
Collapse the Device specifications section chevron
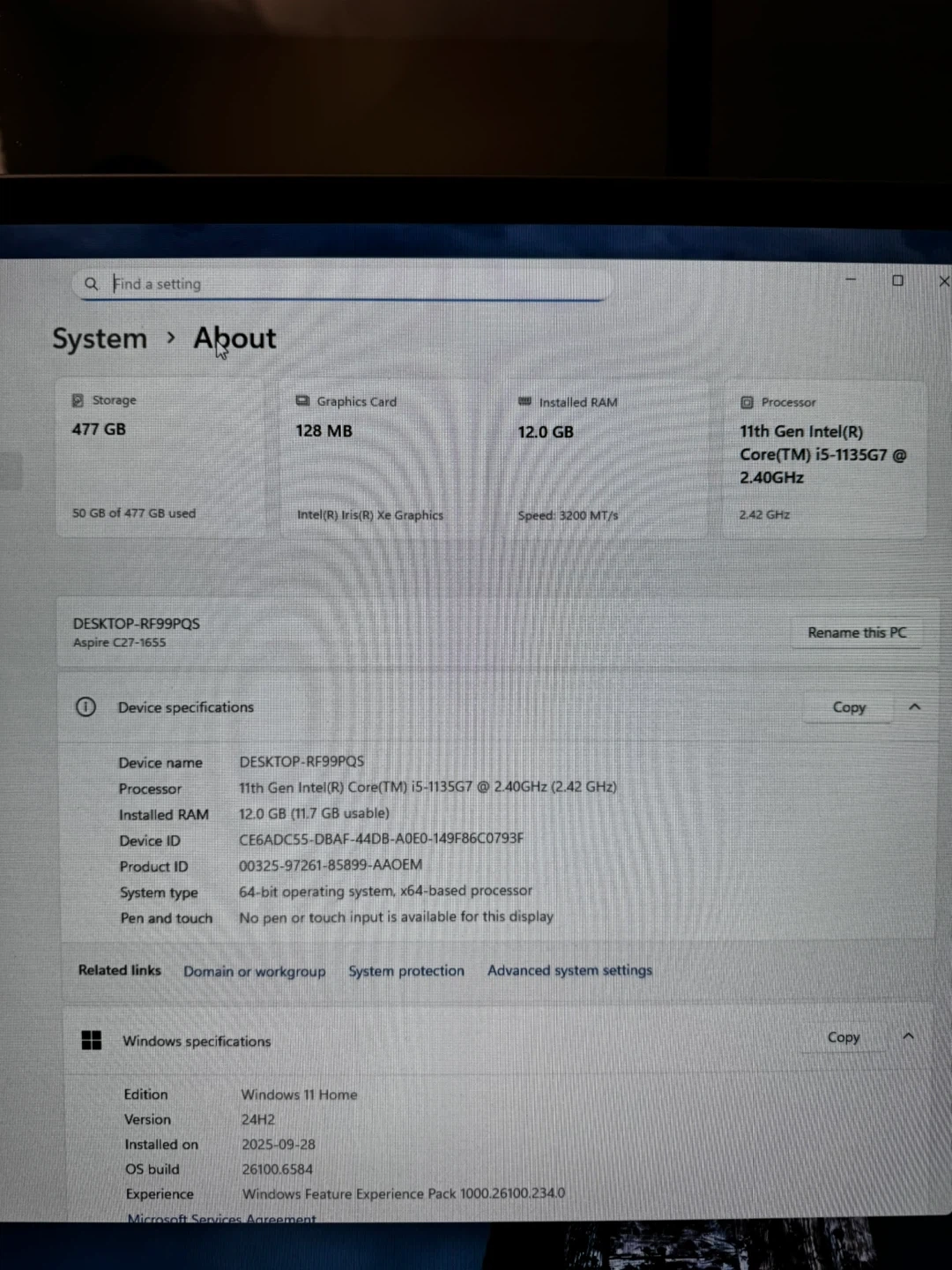[x=914, y=707]
